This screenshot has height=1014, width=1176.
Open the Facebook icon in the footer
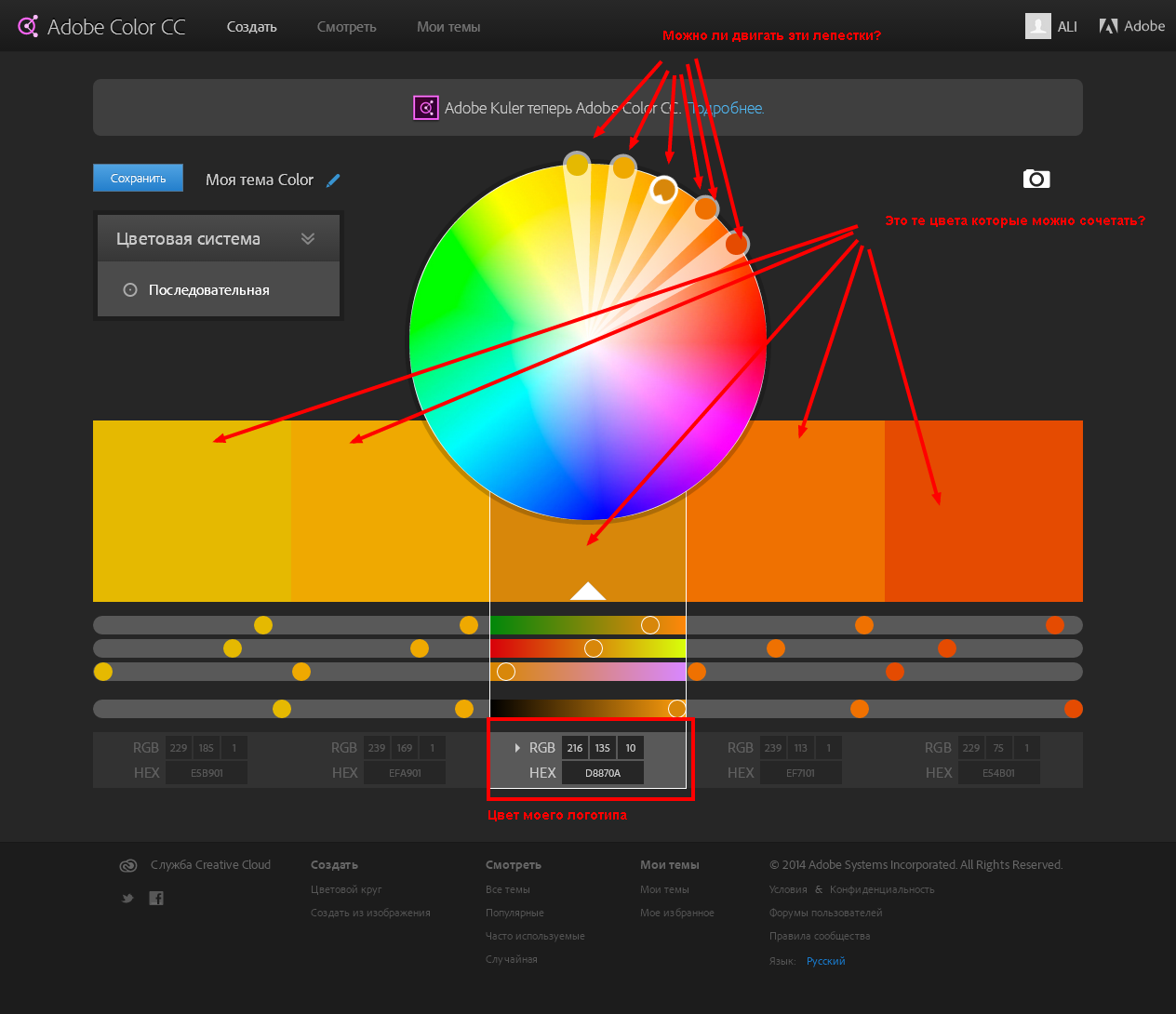click(156, 898)
